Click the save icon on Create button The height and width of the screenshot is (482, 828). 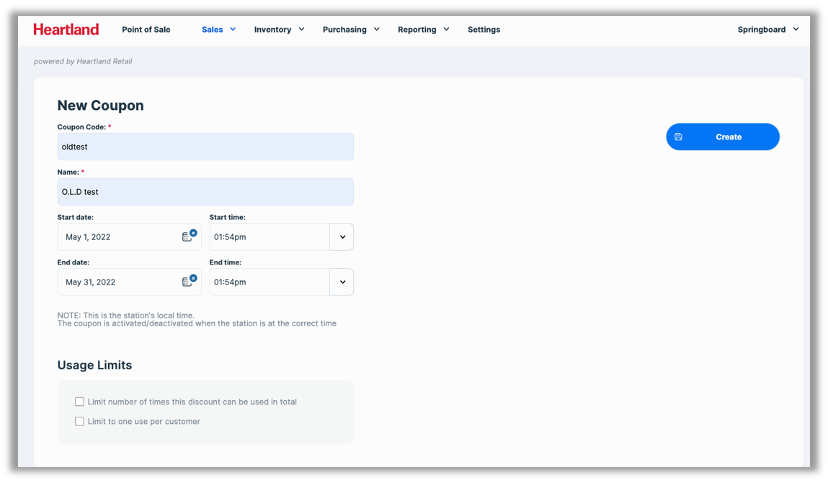678,137
